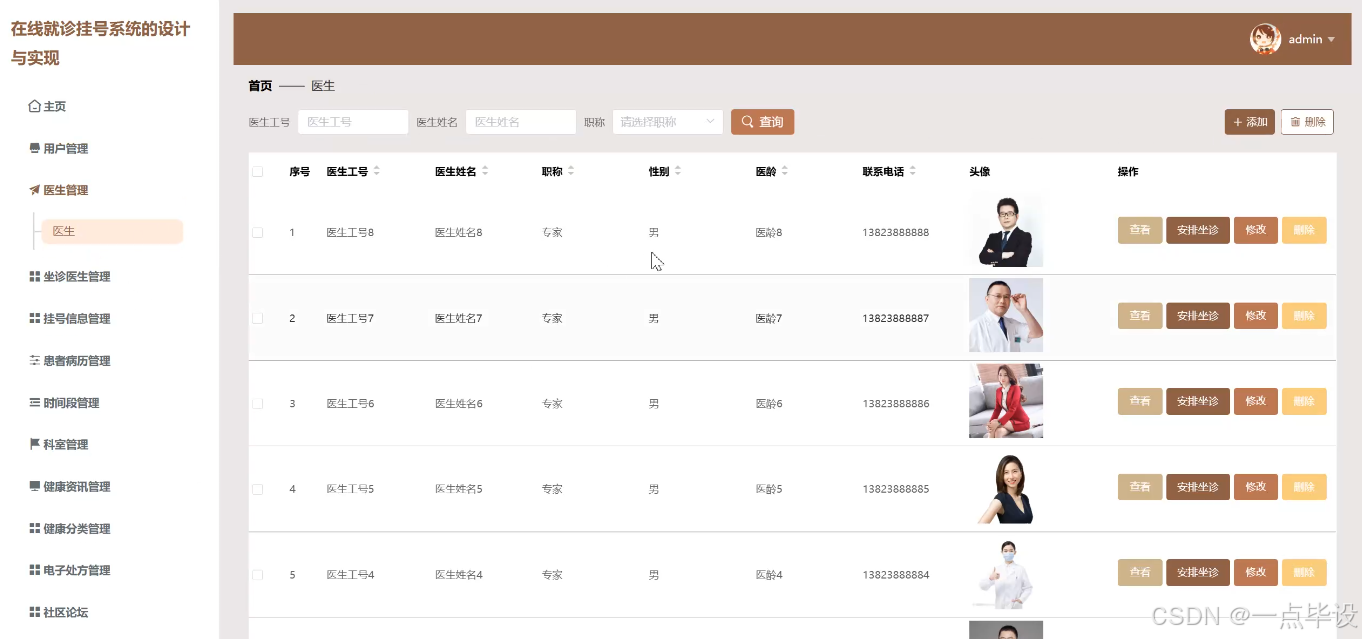
Task: Click the grid icon beside 电子处方管理
Action: tap(35, 570)
